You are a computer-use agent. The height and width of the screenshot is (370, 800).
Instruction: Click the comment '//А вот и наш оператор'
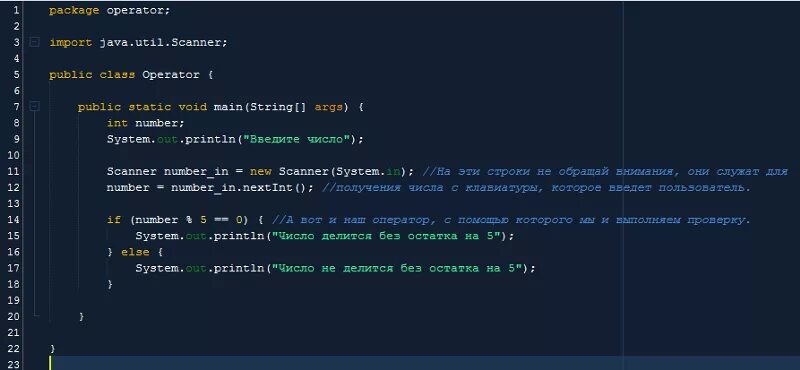pos(511,220)
